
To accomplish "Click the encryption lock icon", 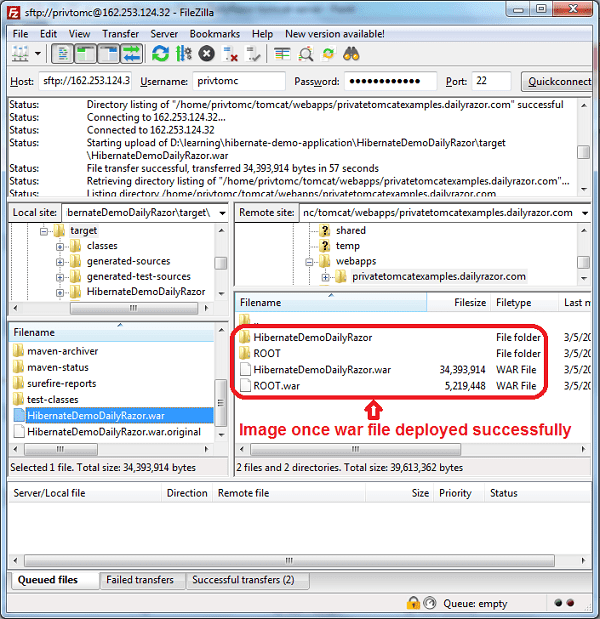I will coord(413,603).
